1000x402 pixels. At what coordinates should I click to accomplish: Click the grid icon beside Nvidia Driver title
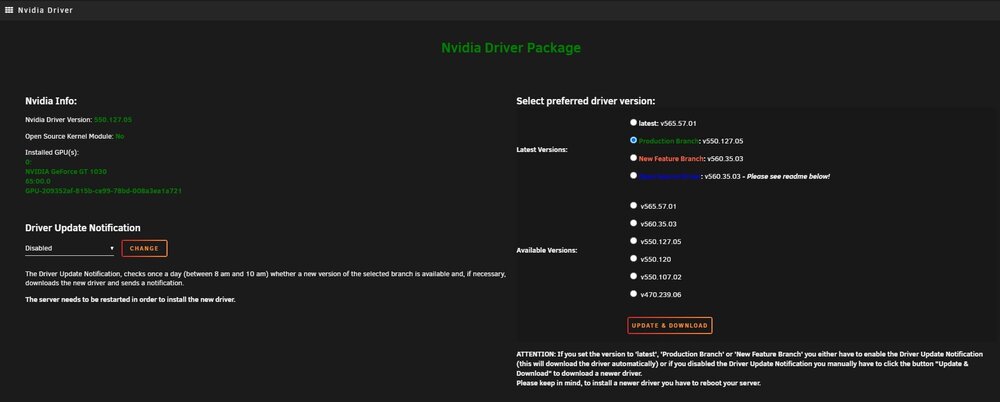coord(9,10)
